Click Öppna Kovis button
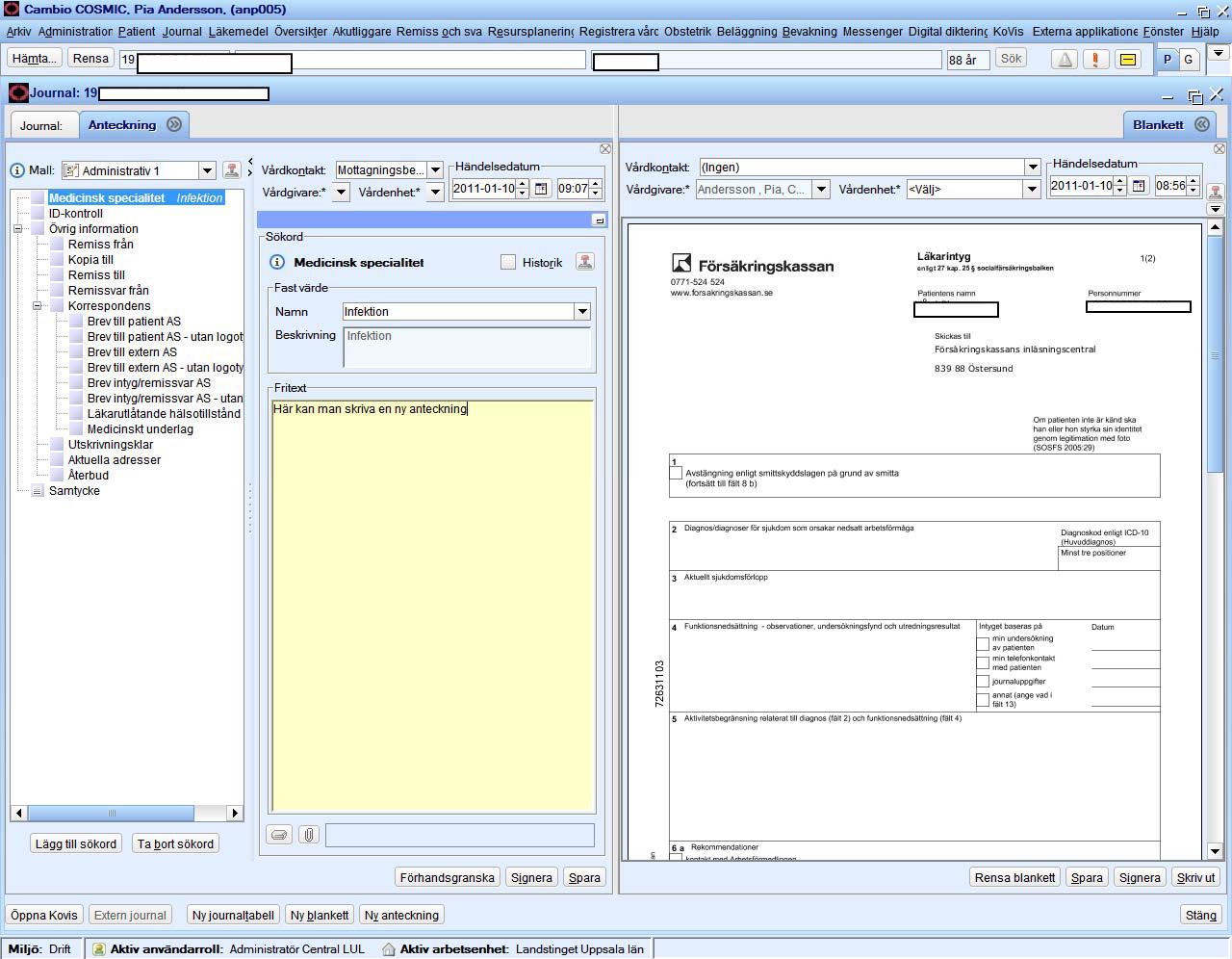This screenshot has width=1232, height=959. point(44,915)
